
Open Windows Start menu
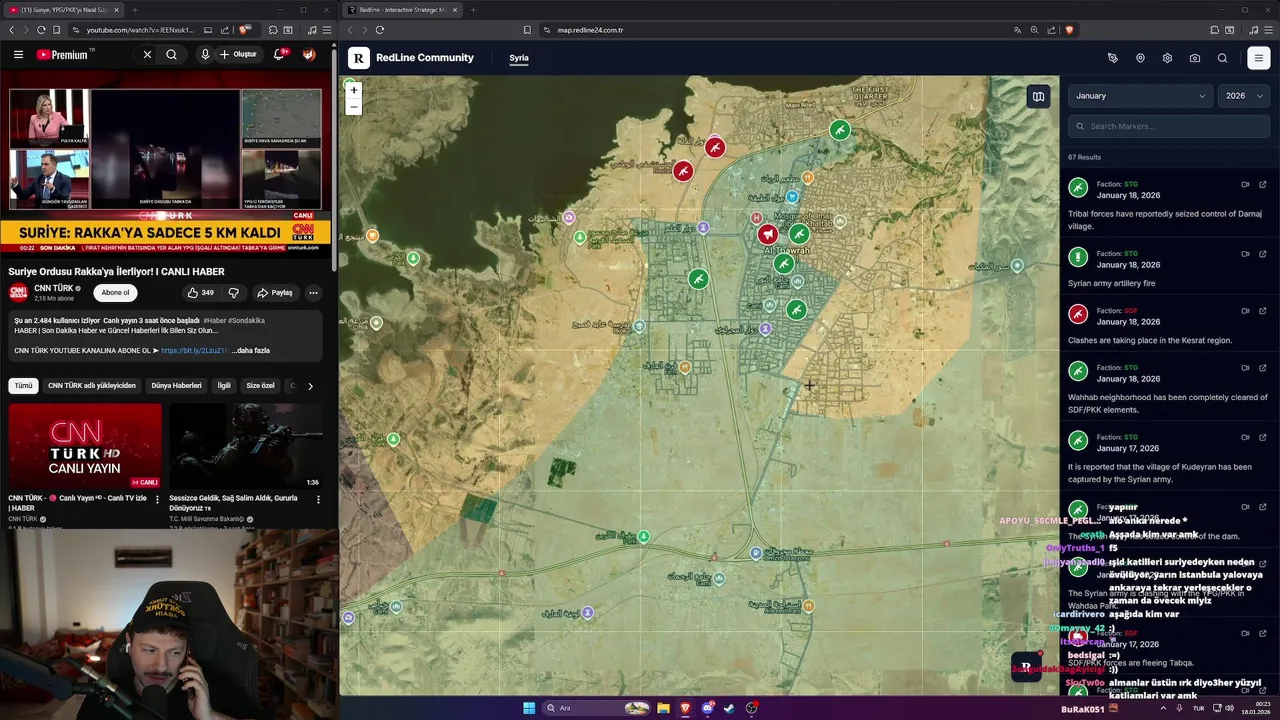529,708
